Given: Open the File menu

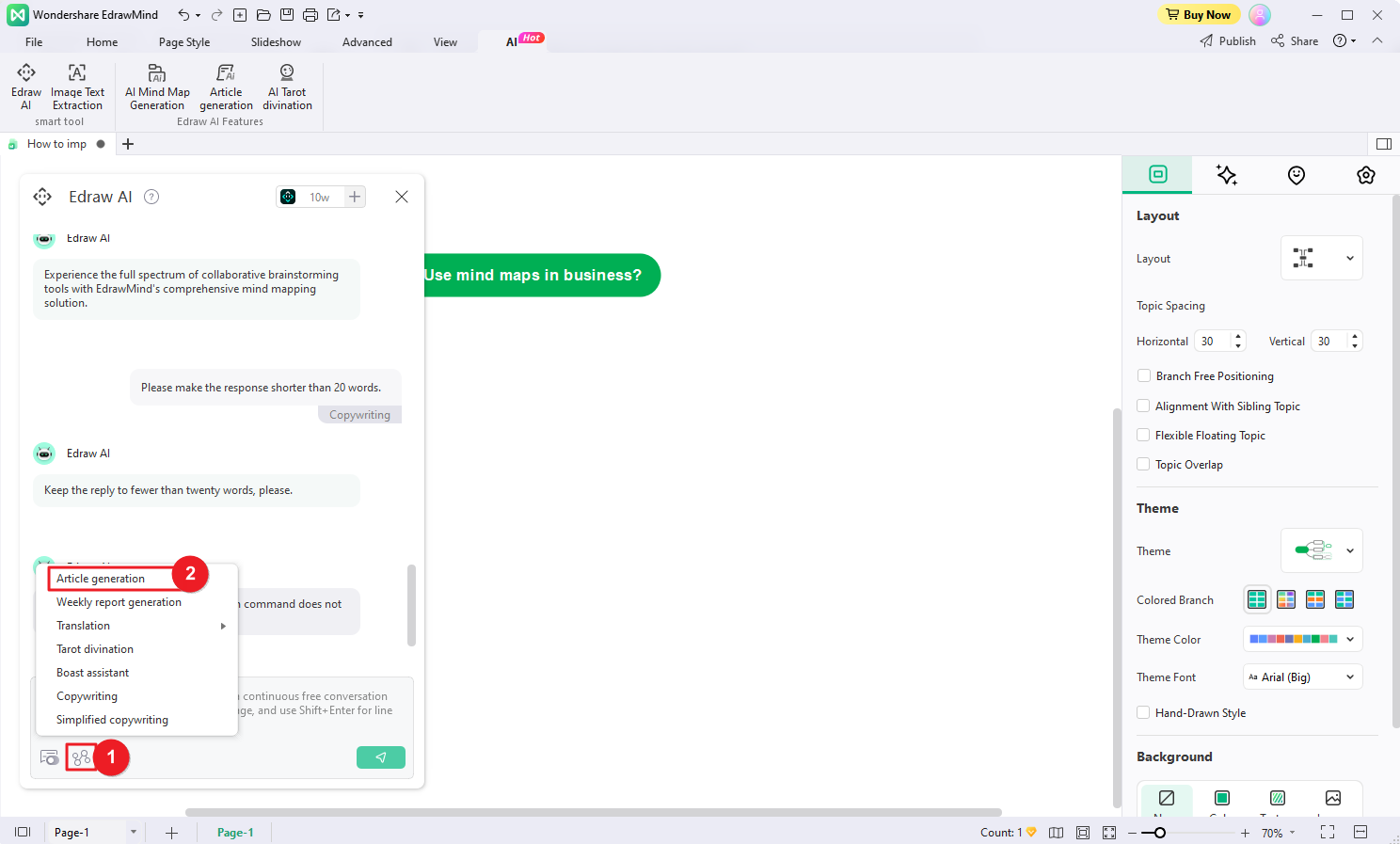Looking at the screenshot, I should (x=34, y=42).
